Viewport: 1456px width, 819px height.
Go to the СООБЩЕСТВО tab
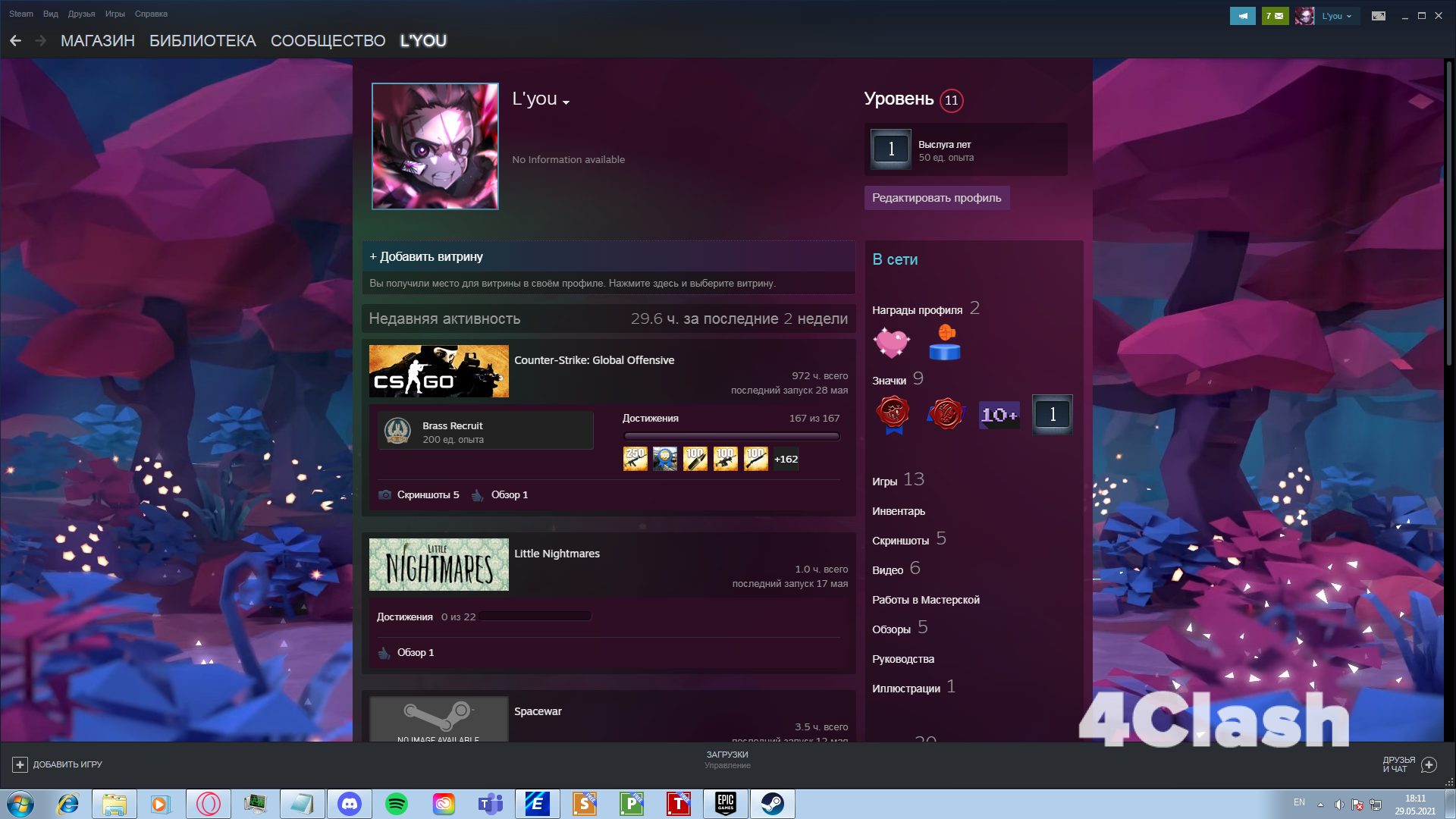328,41
